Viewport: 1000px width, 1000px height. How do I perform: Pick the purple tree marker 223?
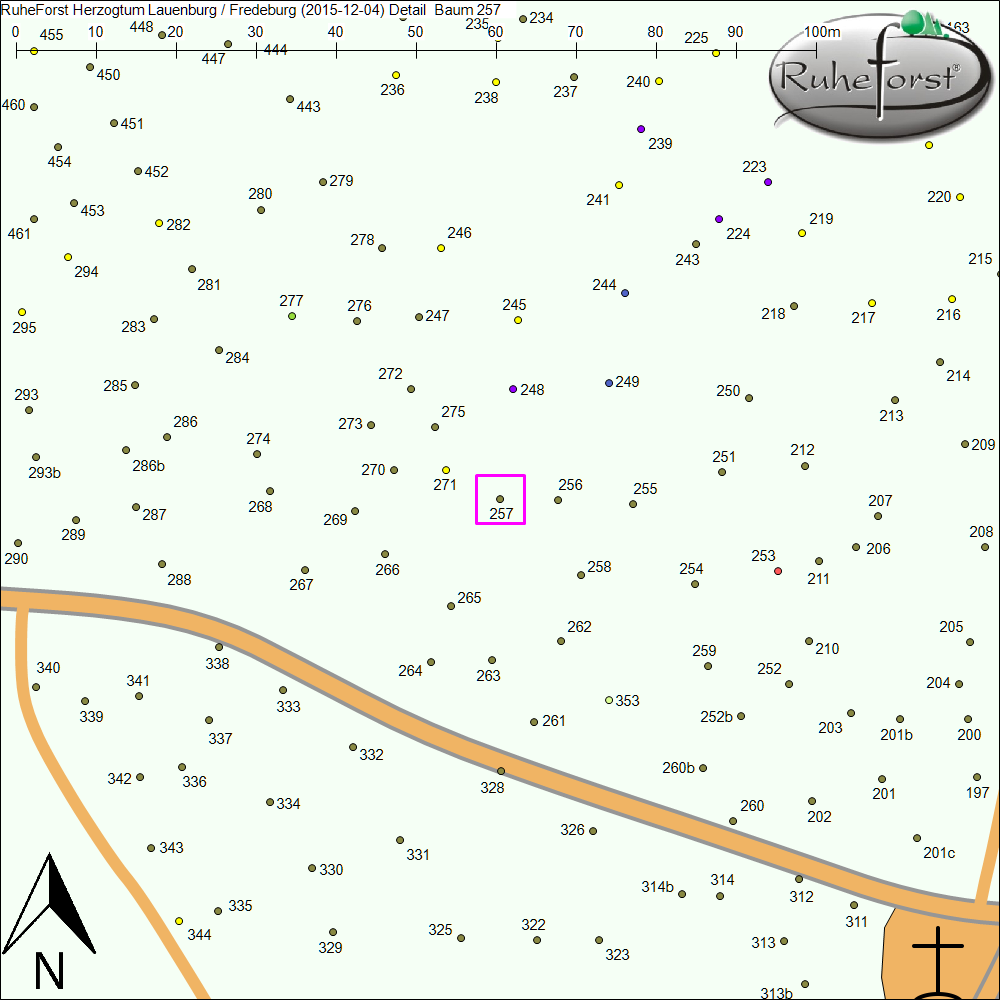coord(768,182)
